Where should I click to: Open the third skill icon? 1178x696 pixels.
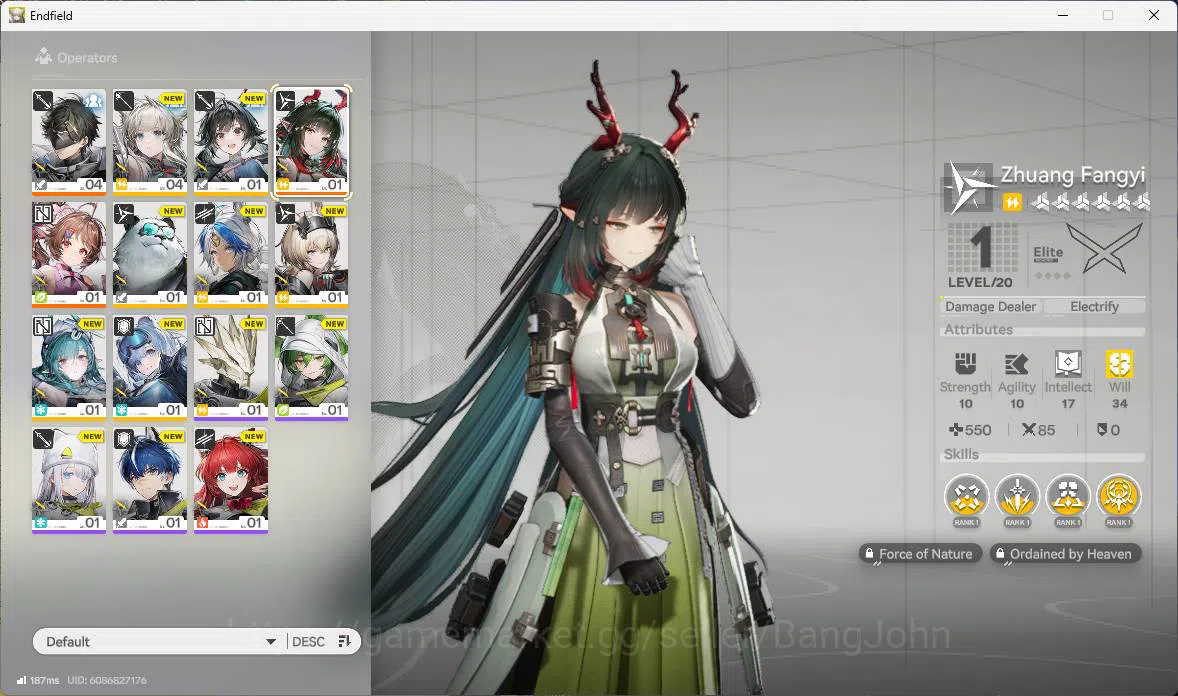[x=1068, y=499]
